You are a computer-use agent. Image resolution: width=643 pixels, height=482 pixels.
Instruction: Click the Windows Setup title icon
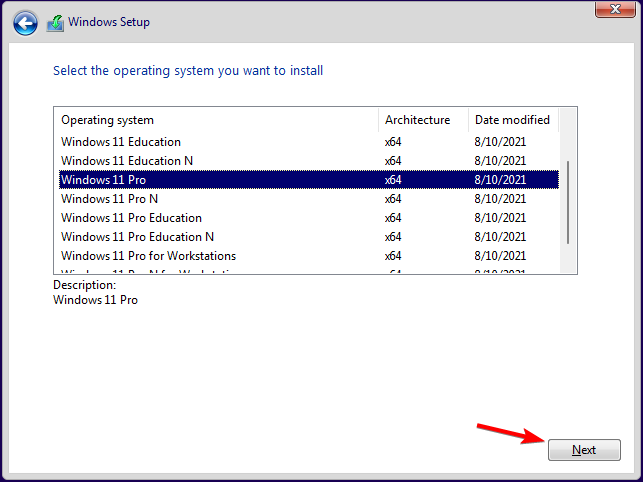[55, 23]
